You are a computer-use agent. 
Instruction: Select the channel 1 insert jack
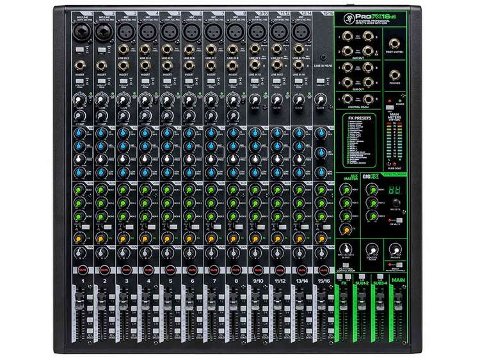[x=80, y=66]
